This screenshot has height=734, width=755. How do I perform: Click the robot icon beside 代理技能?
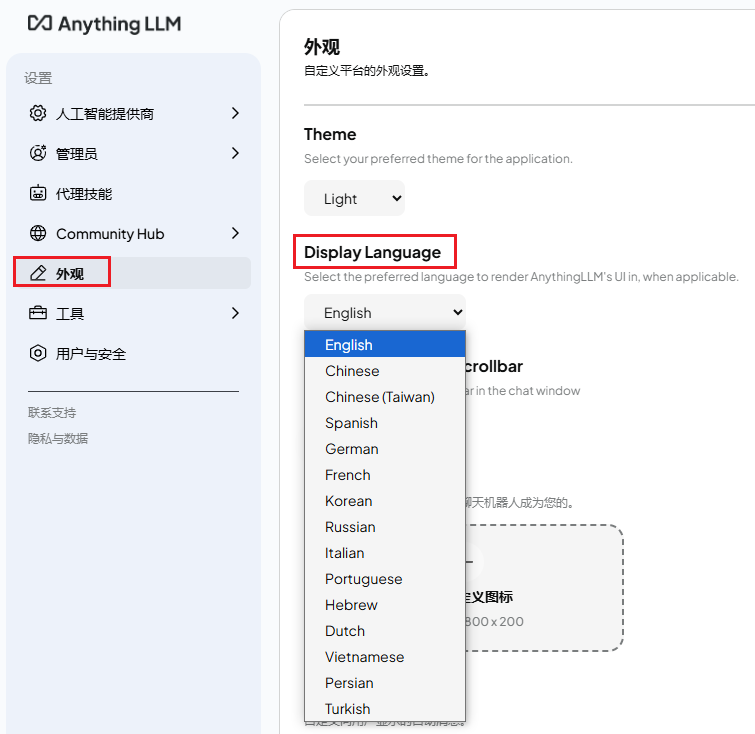(x=38, y=193)
